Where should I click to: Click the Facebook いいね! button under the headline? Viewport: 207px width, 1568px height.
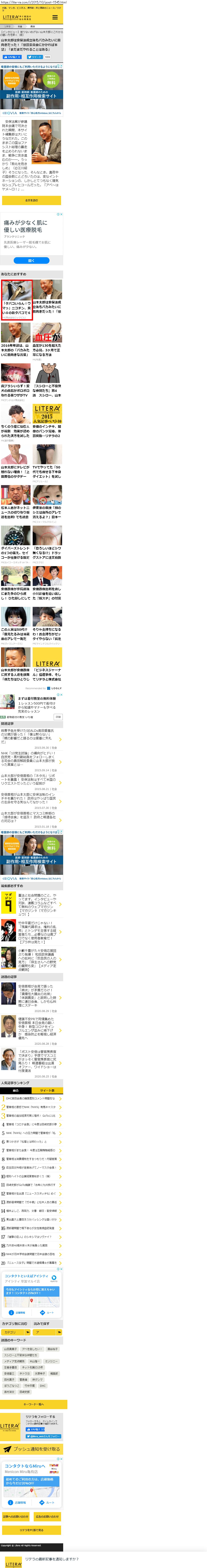[12, 57]
